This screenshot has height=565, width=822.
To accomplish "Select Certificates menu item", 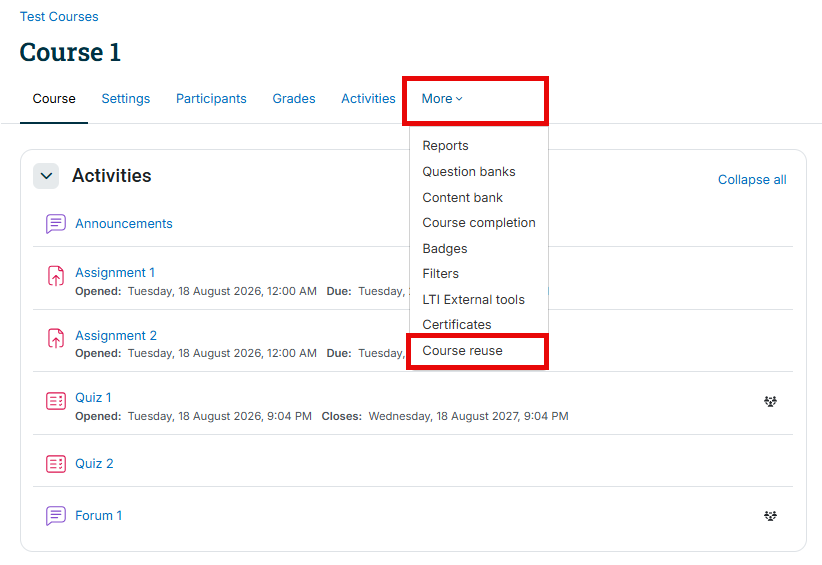I will [x=457, y=325].
